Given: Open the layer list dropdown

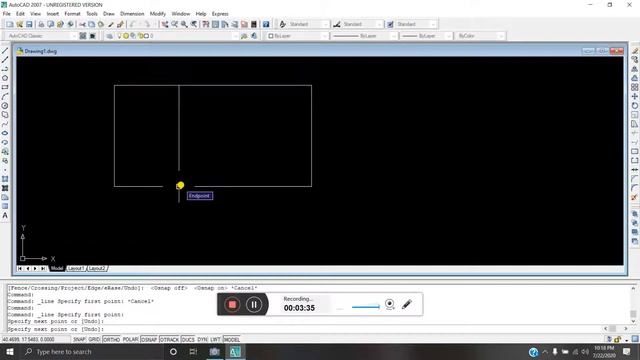Looking at the screenshot, I should (178, 36).
